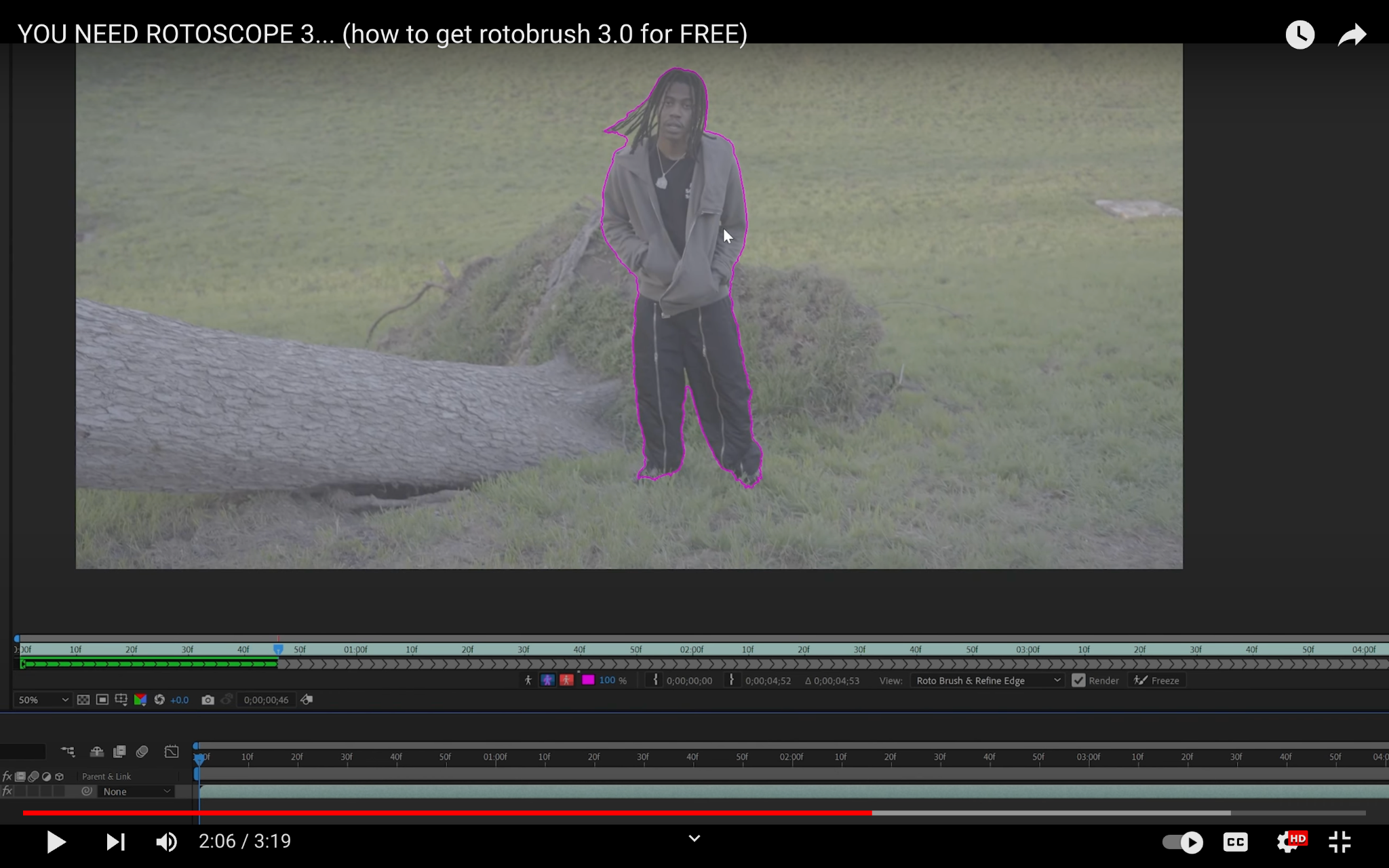Click the reset exposure aperture icon
Viewport: 1389px width, 868px height.
point(159,700)
